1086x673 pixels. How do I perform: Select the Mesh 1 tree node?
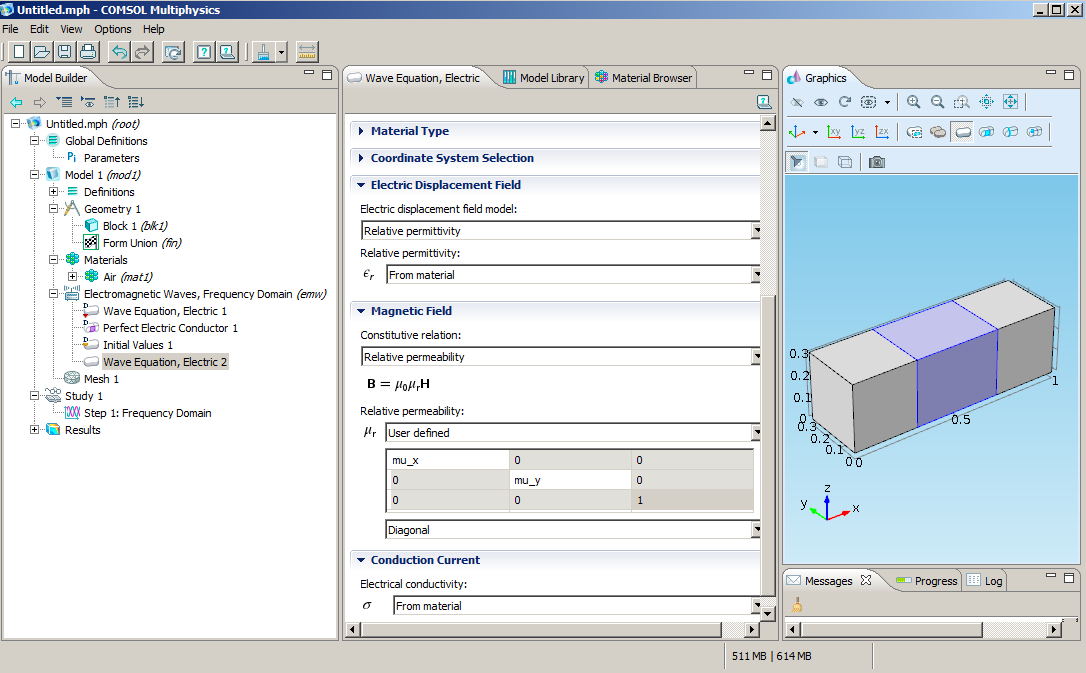(x=101, y=379)
